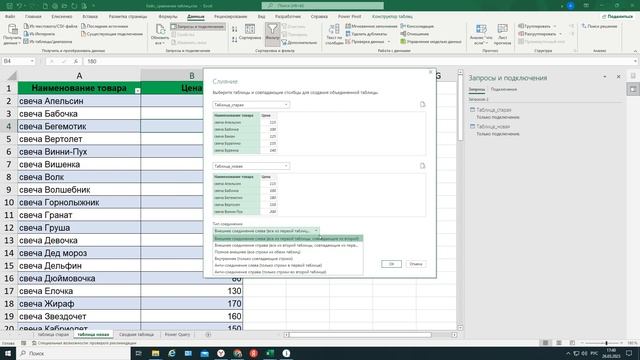Viewport: 640px width, 360px height.
Task: Open second table dropdown Таблица_новая in Merge dialog
Action: point(251,166)
